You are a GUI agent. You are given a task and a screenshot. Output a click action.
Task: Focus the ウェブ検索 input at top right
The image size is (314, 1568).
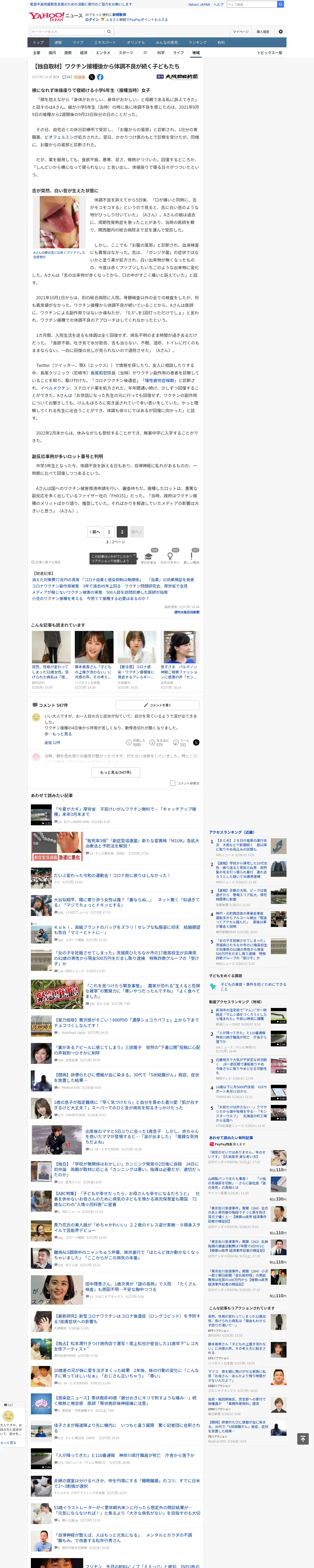click(x=252, y=4)
